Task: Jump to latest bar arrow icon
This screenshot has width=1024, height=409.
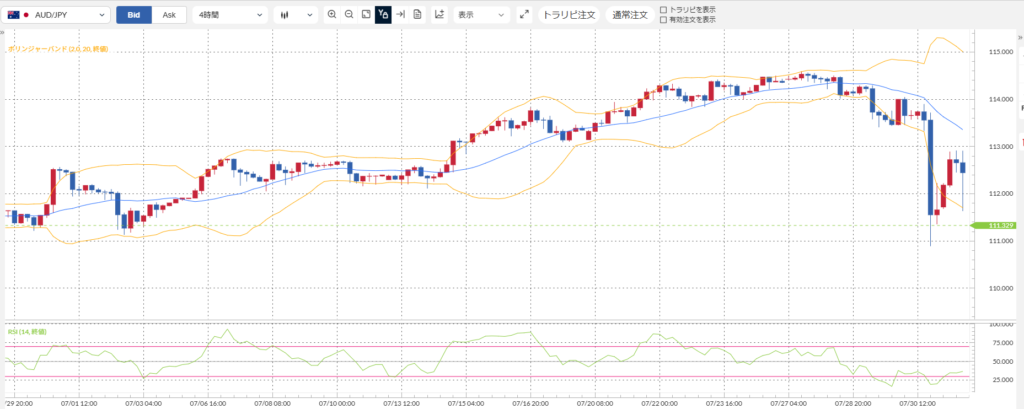Action: 400,14
